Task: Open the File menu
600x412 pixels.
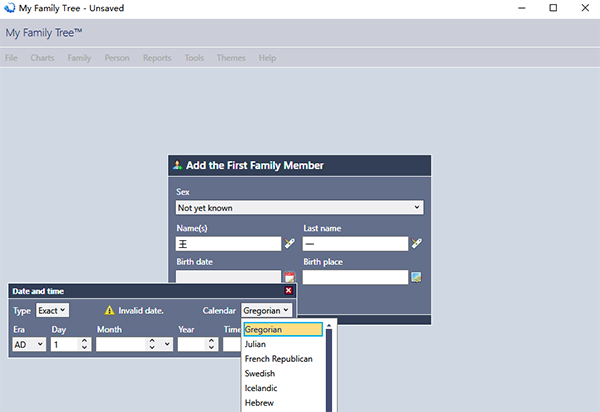Action: point(11,58)
